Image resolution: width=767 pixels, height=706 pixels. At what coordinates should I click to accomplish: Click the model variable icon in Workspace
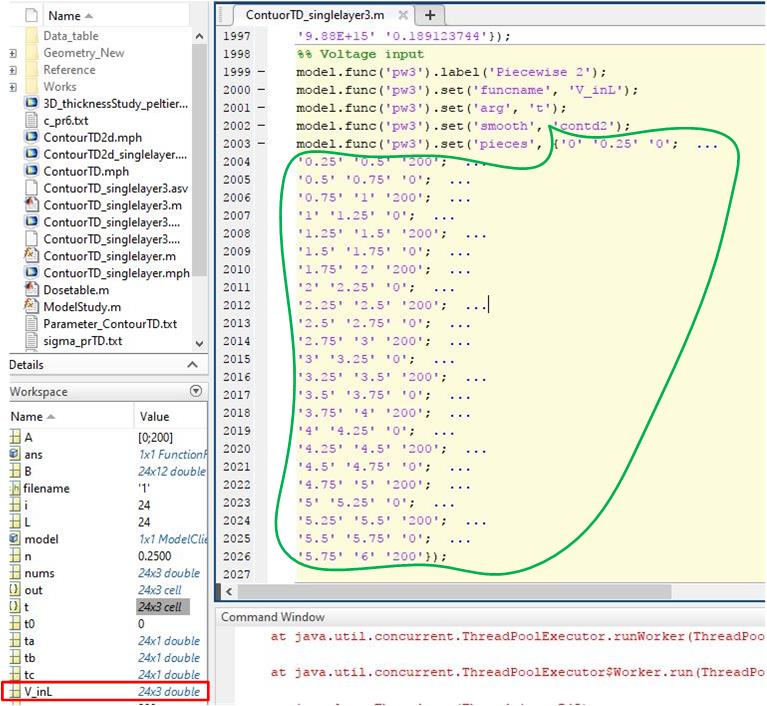[x=14, y=539]
